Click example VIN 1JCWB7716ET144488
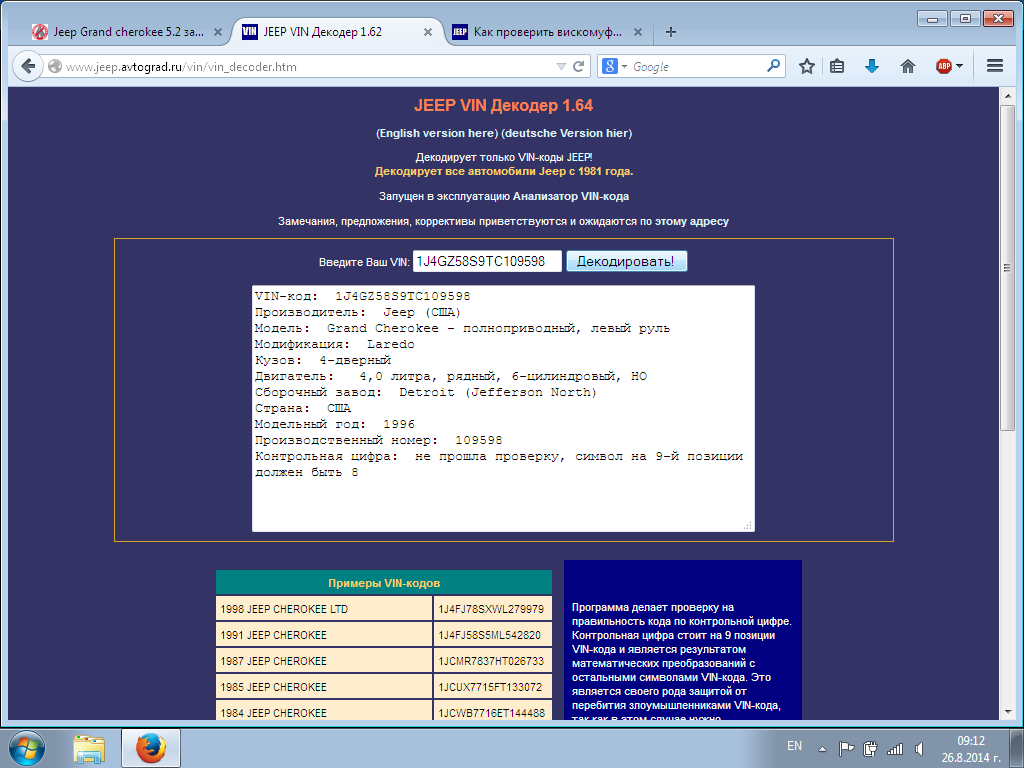This screenshot has width=1024, height=768. click(x=491, y=713)
